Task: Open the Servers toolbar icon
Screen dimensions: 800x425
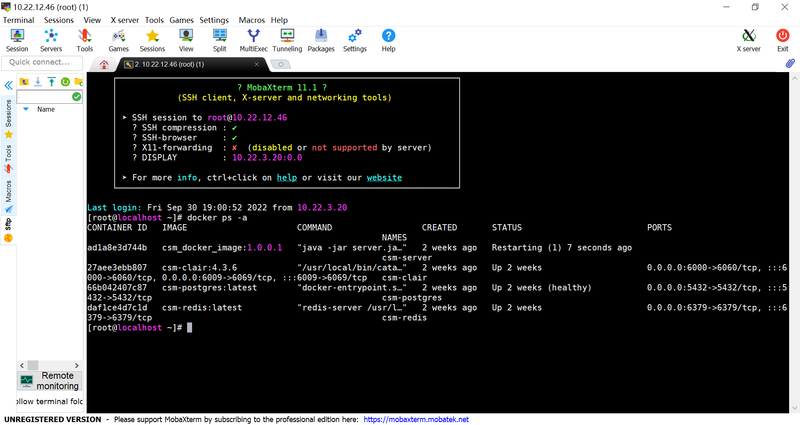Action: [x=51, y=40]
